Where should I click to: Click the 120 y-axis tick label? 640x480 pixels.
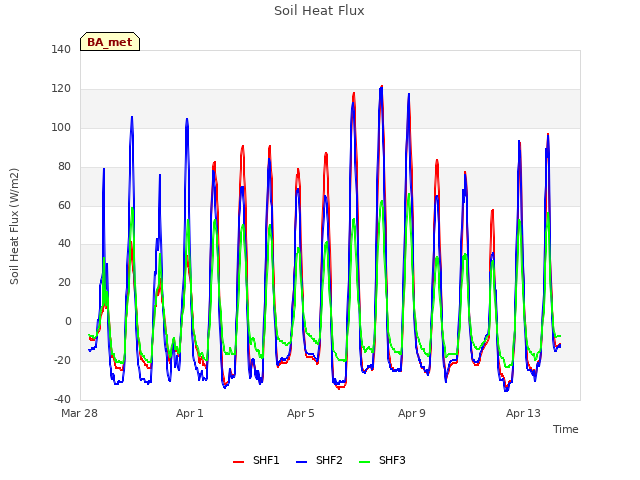(61, 89)
